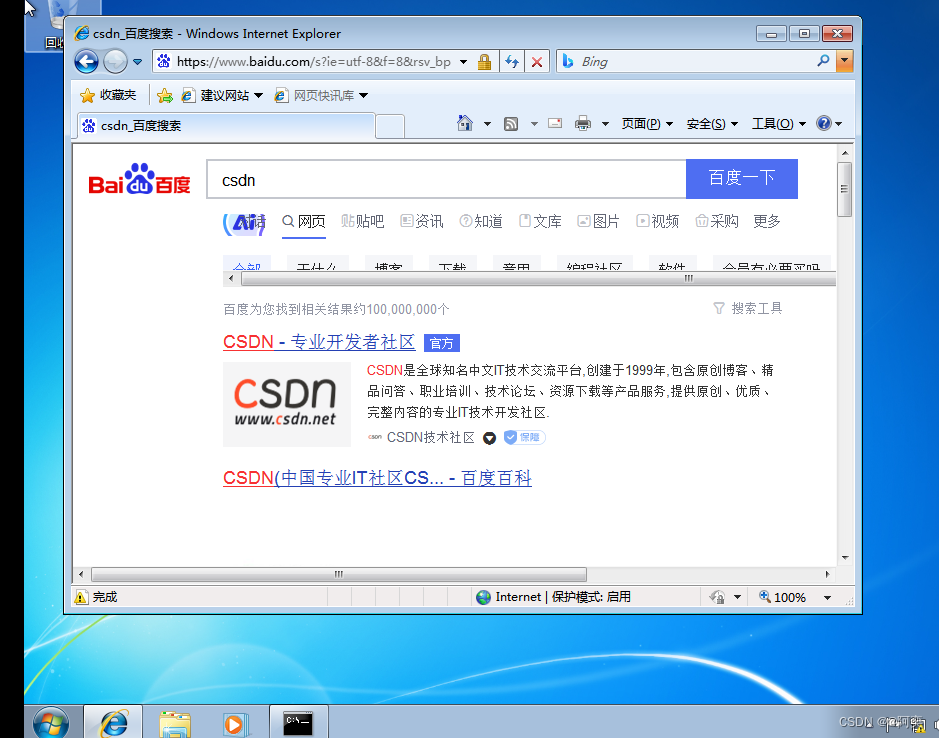
Task: Open the 页面(P) menu
Action: click(x=647, y=124)
